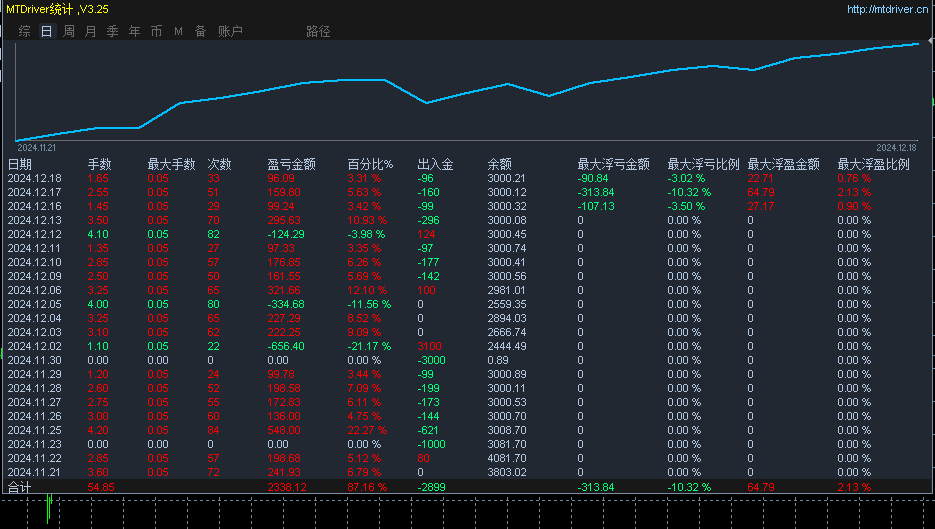This screenshot has height=529, width=935.
Task: Open the http://mtdriver.cn link
Action: click(x=887, y=9)
